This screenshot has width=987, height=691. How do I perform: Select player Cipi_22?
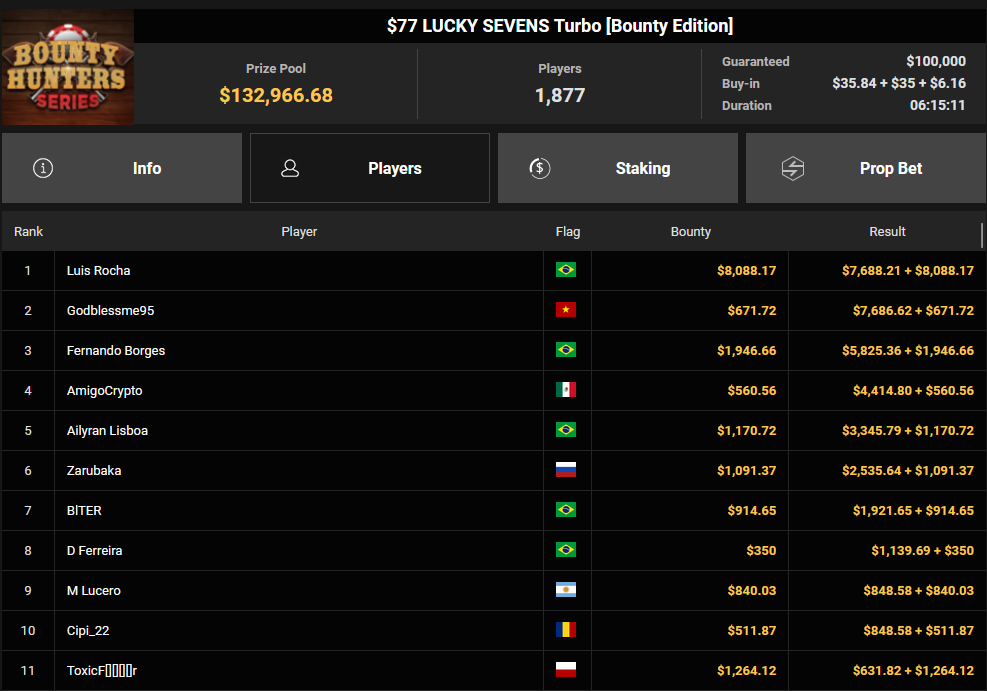[x=88, y=631]
